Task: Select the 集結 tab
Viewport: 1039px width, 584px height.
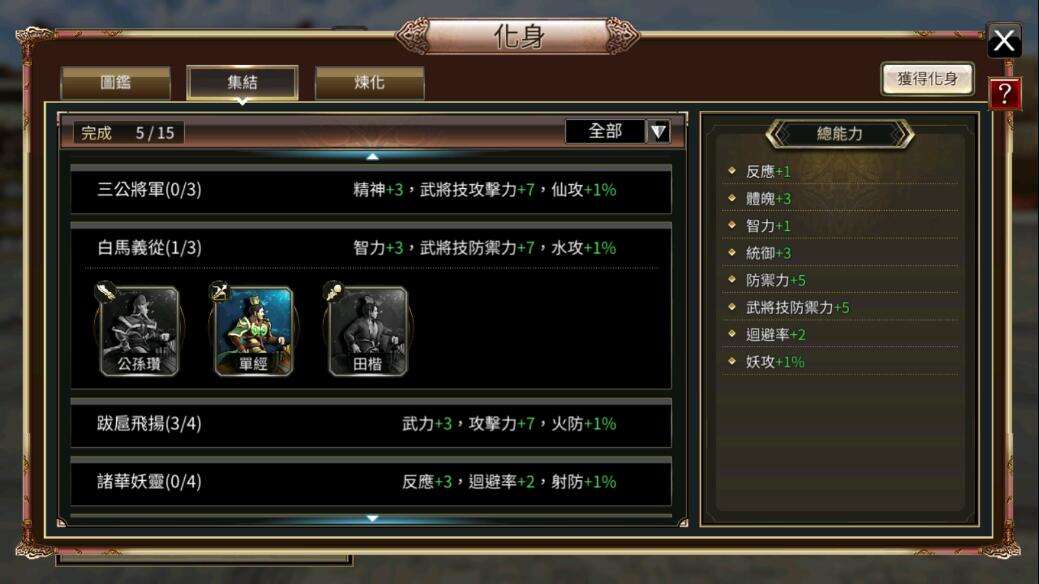Action: pos(243,83)
